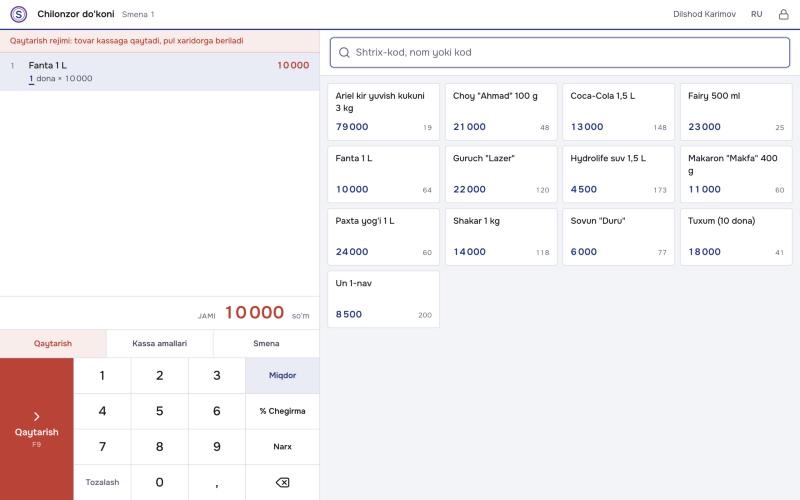800x500 pixels.
Task: Switch to Qaytarish tab
Action: (x=53, y=343)
